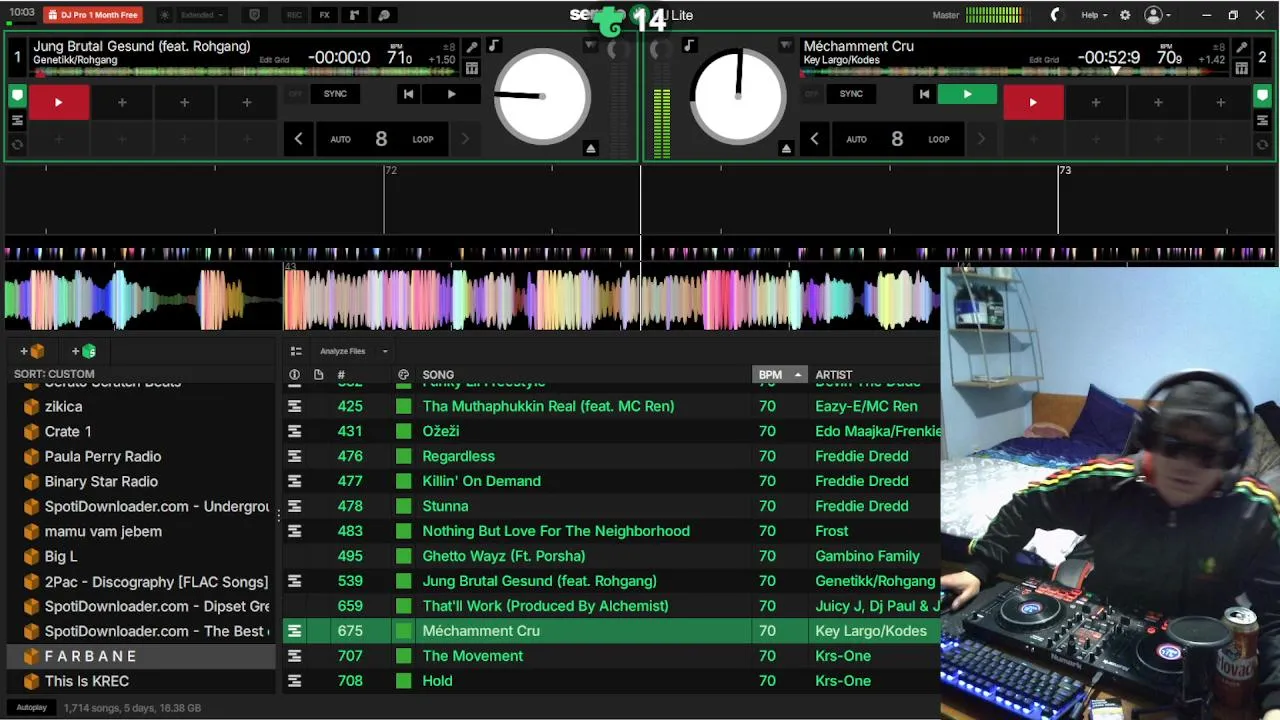Trigger the red hot cue on deck 2
The height and width of the screenshot is (720, 1280).
coord(1033,102)
